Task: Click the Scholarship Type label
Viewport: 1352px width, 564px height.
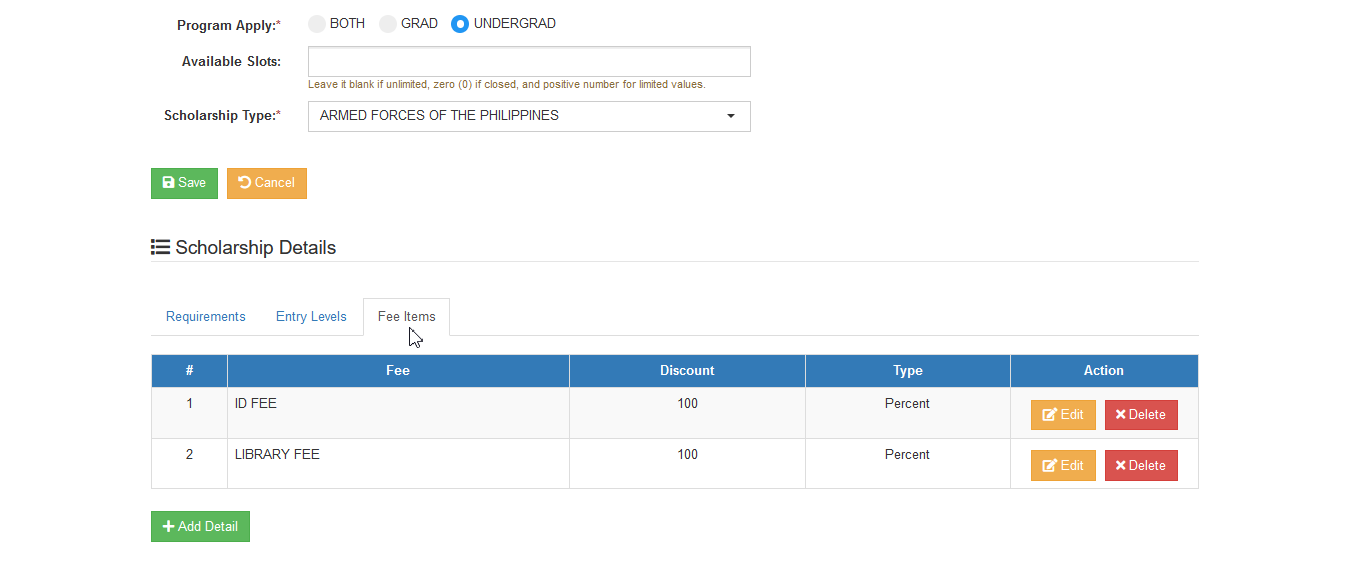Action: click(x=222, y=116)
